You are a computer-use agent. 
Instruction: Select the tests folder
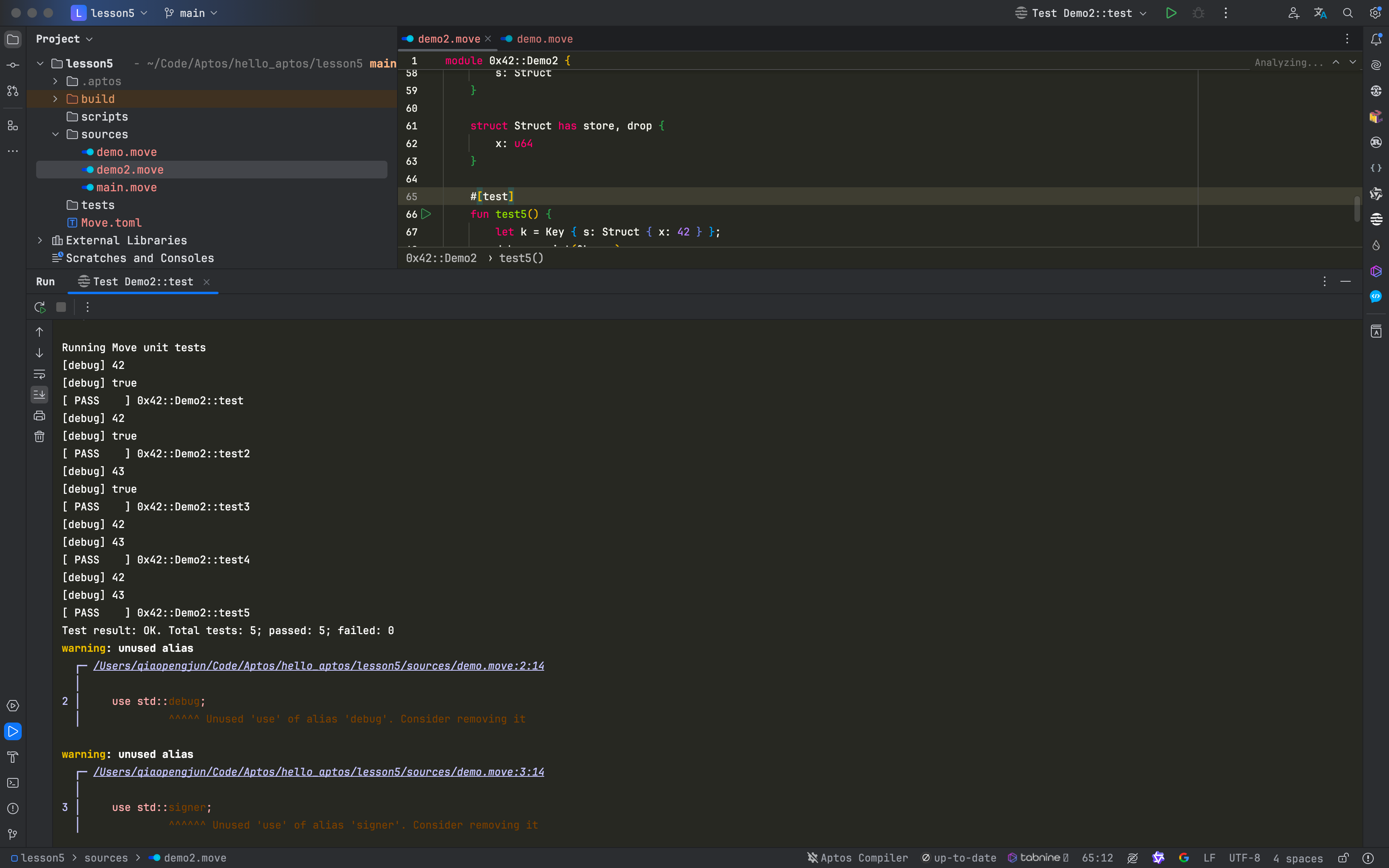98,205
